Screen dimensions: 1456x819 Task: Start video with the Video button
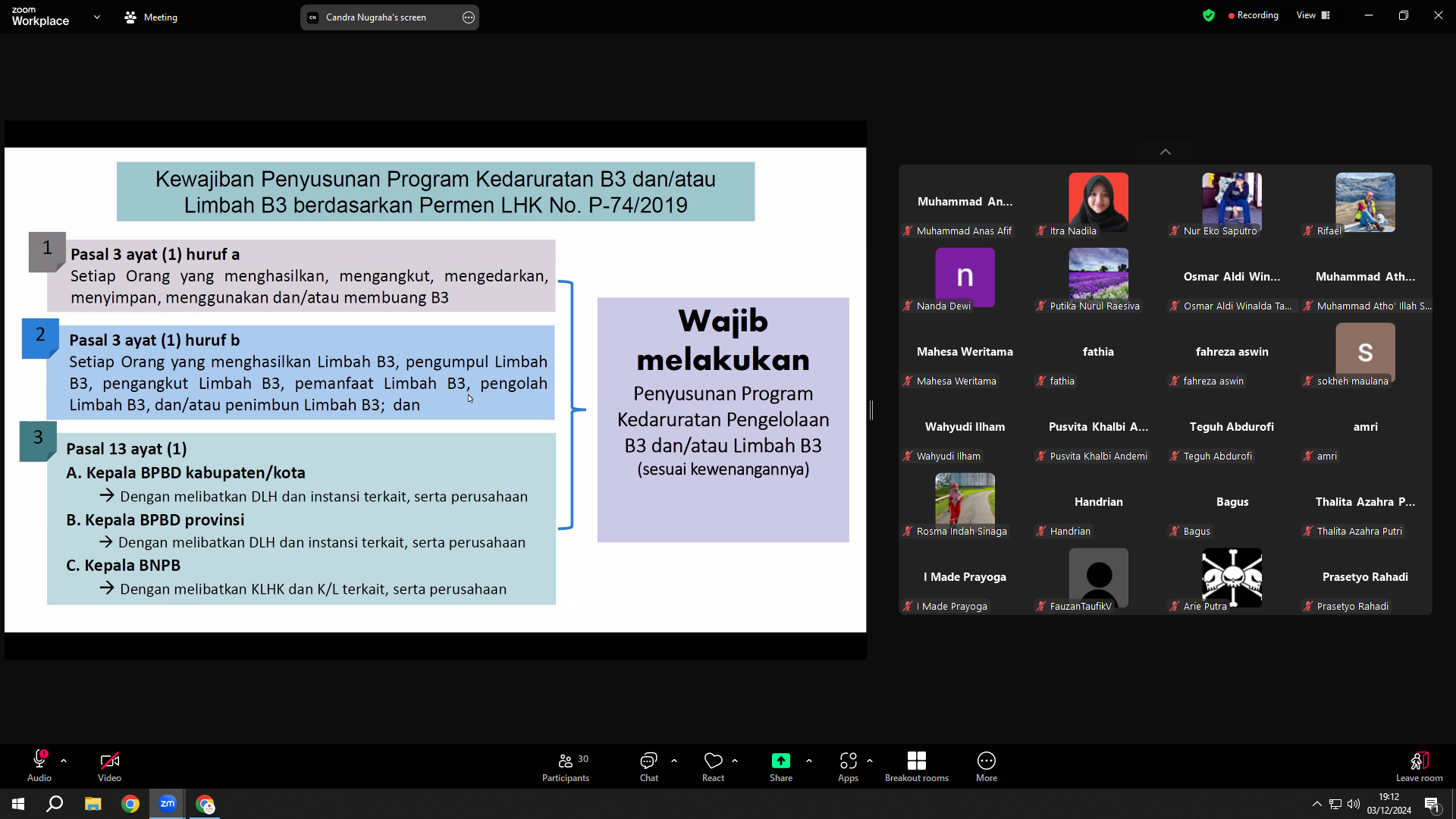click(109, 766)
